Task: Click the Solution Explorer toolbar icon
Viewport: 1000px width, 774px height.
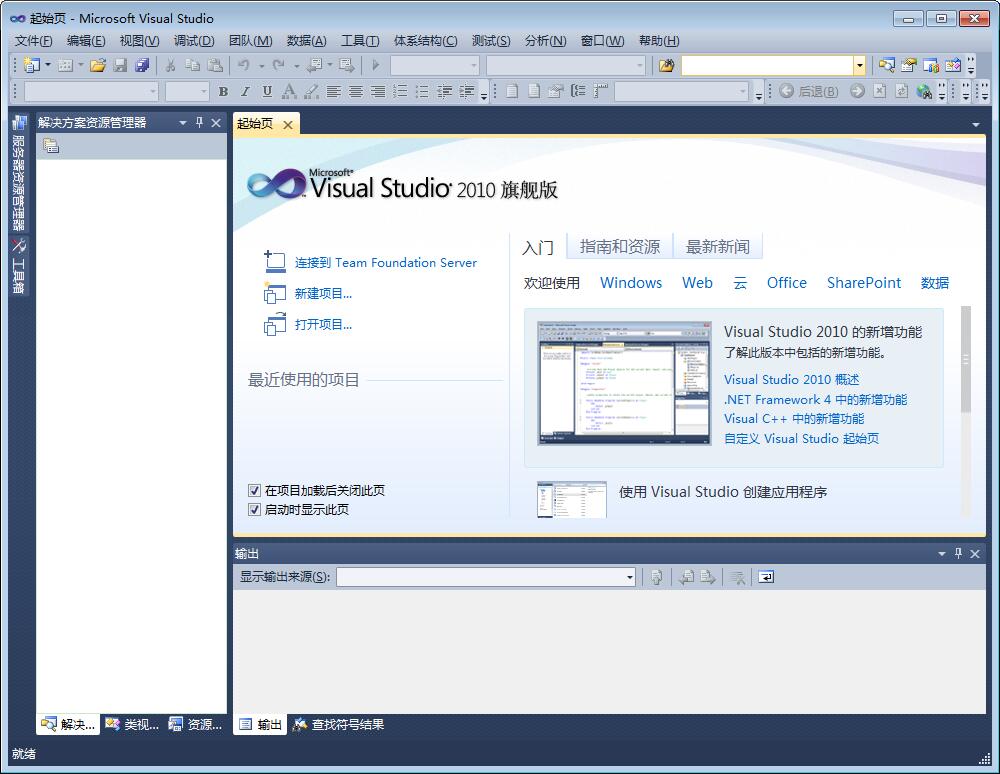Action: point(886,65)
